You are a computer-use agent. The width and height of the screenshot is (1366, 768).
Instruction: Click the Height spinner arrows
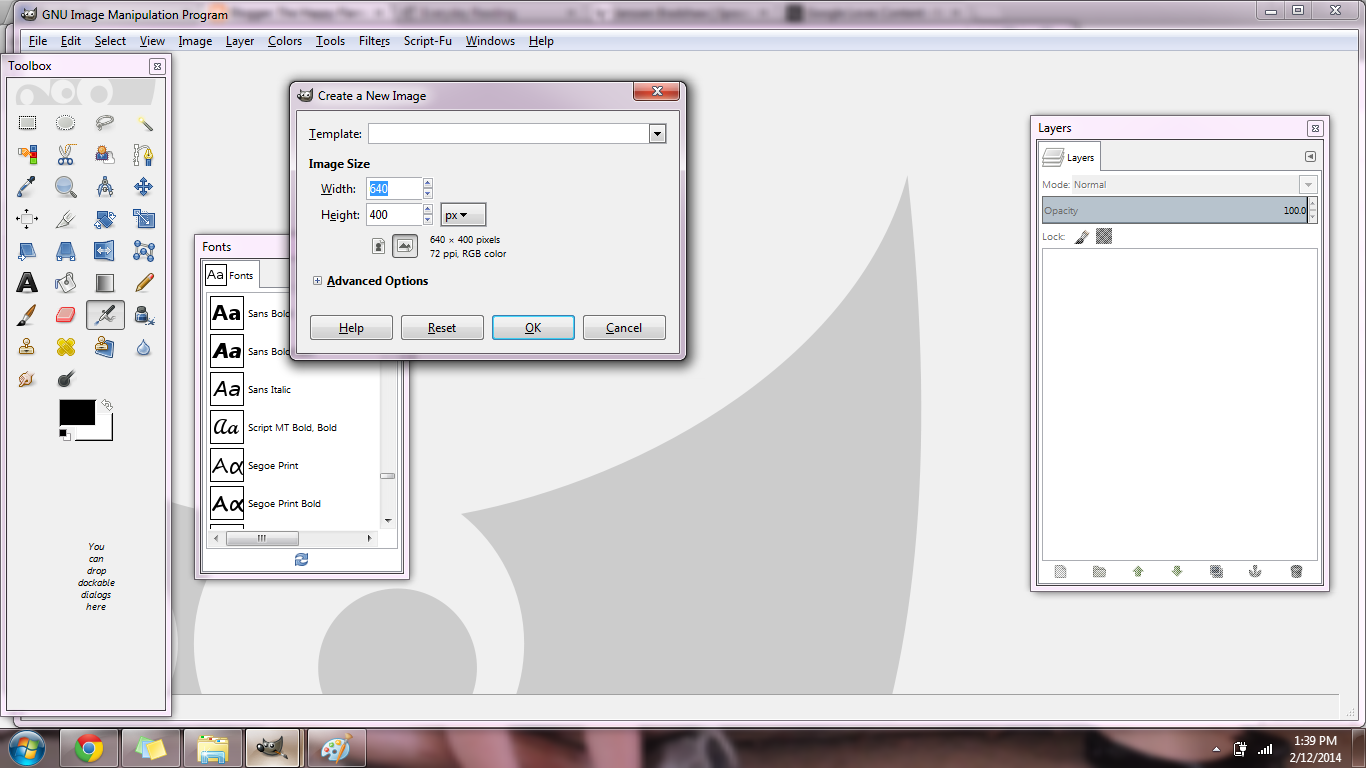pos(428,214)
